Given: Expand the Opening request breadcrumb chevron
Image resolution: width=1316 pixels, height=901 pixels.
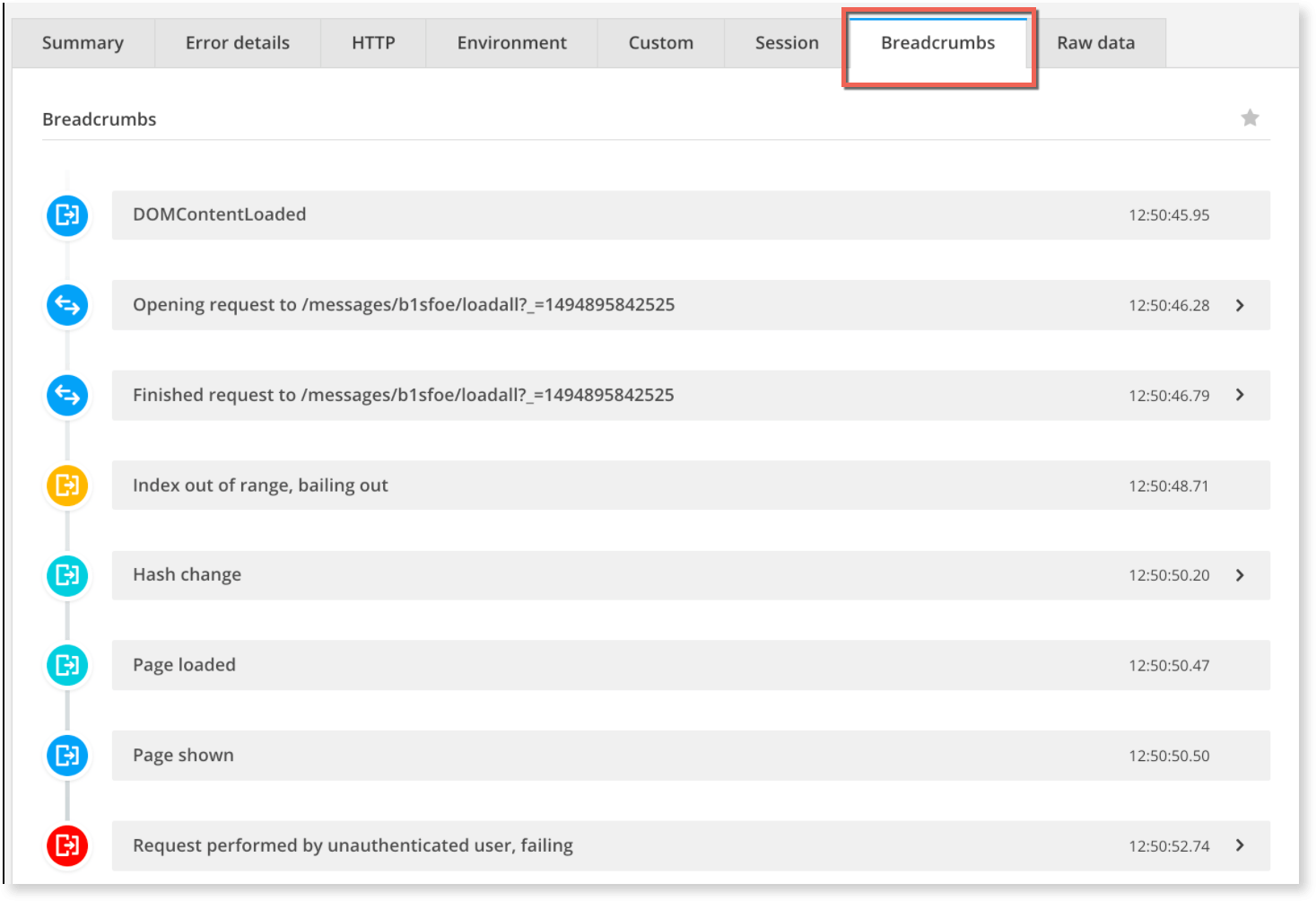Looking at the screenshot, I should [x=1240, y=305].
